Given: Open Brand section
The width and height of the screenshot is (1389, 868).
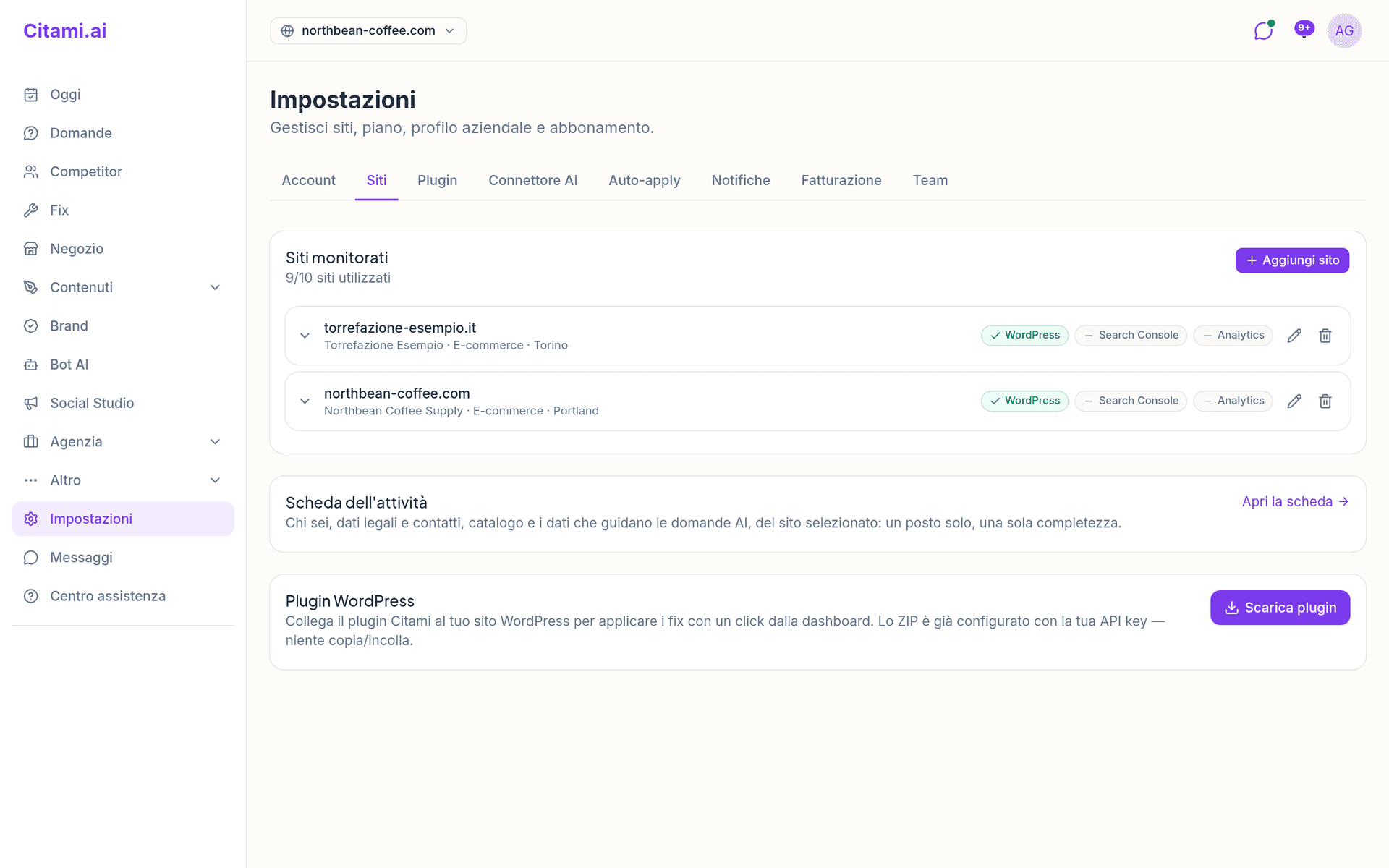Looking at the screenshot, I should point(123,326).
